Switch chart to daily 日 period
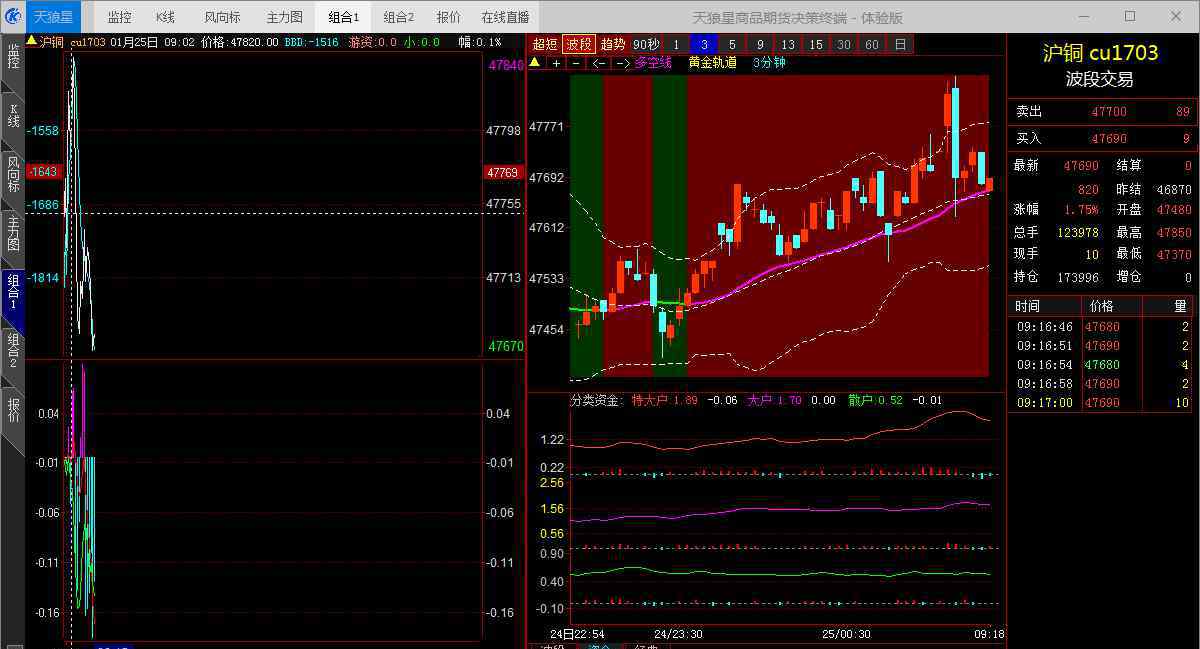Viewport: 1200px width, 649px height. (x=900, y=44)
